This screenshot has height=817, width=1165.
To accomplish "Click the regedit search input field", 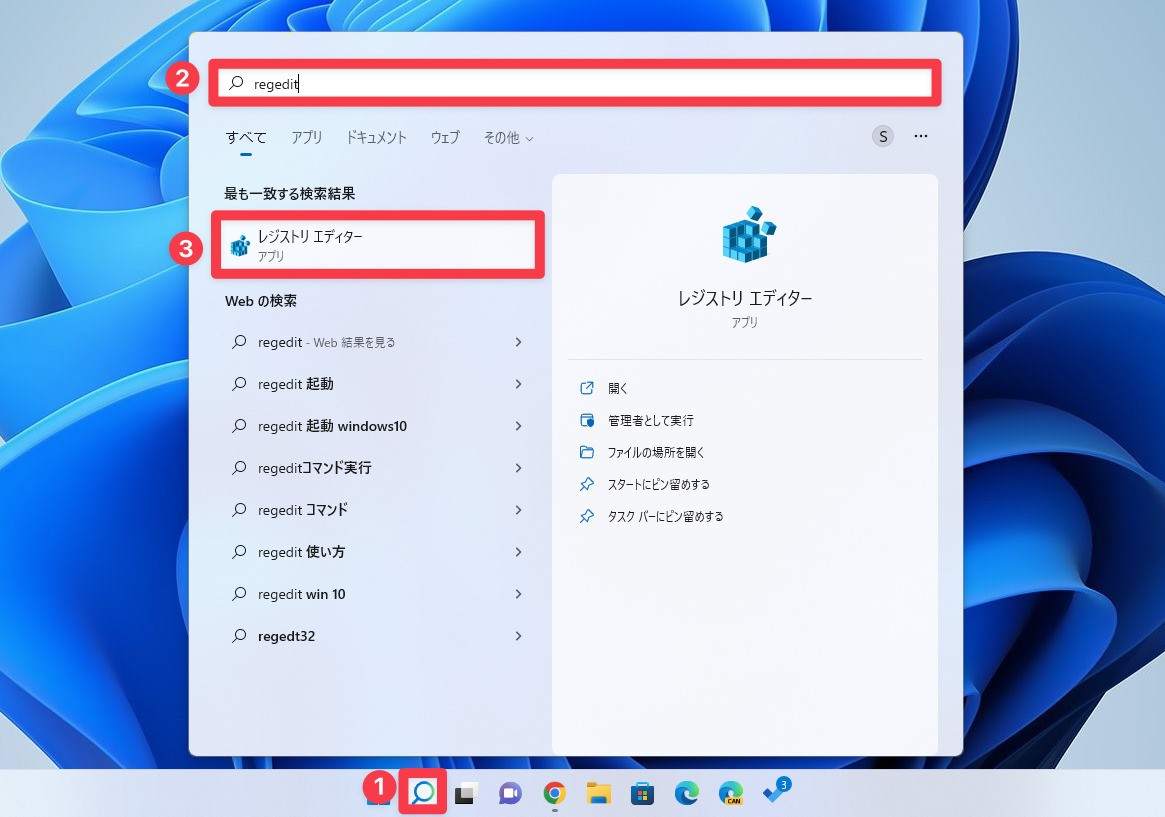I will click(575, 83).
